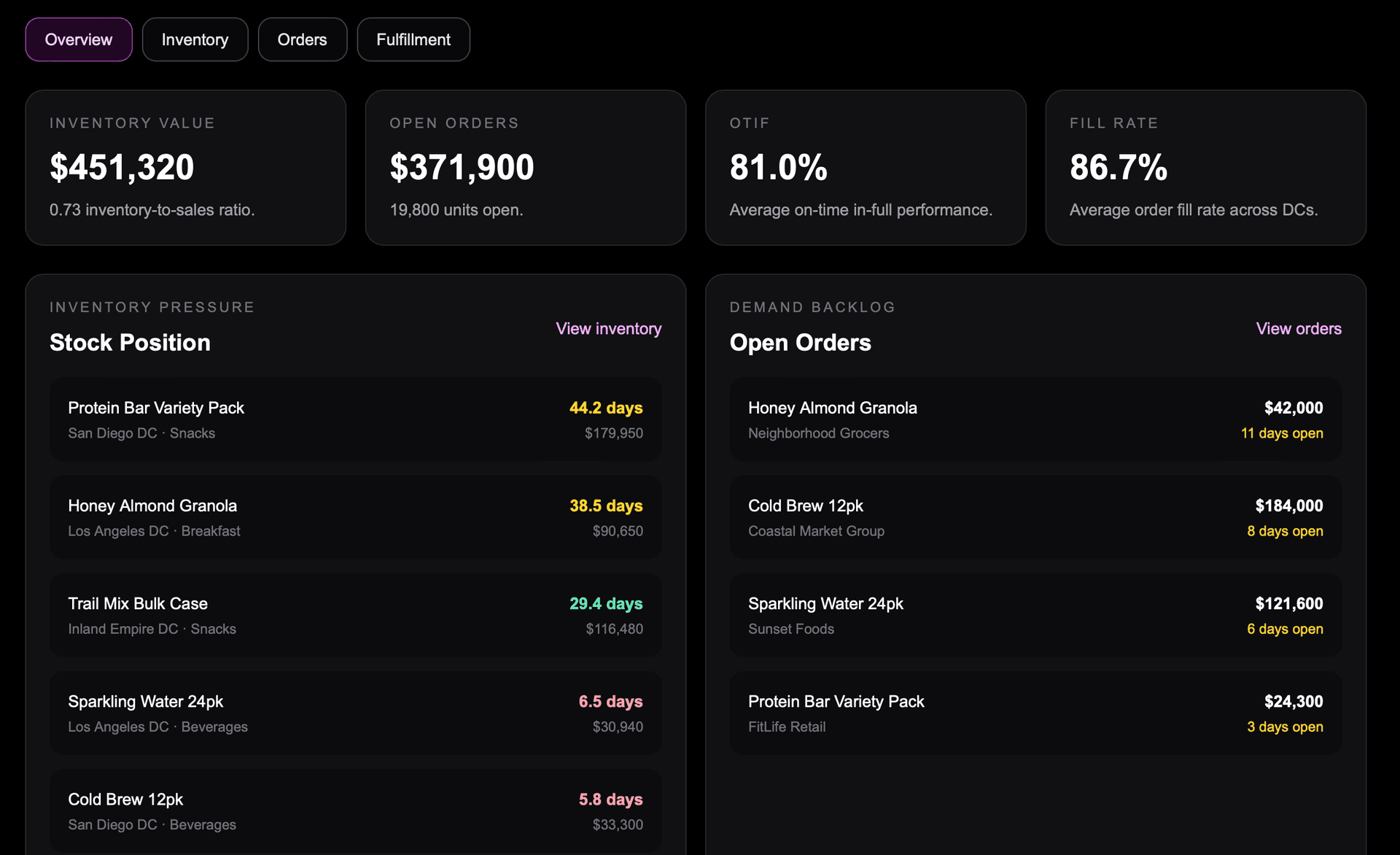Select the Fill Rate metric card
The height and width of the screenshot is (855, 1400).
click(x=1205, y=168)
